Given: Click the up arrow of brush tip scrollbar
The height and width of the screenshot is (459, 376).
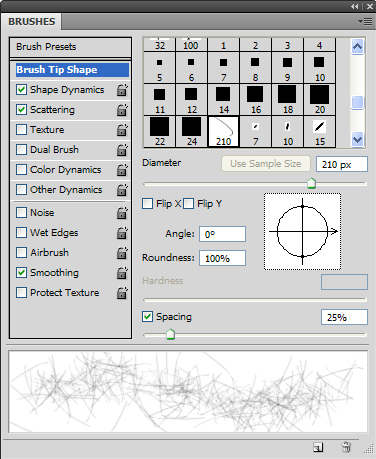Looking at the screenshot, I should [x=357, y=47].
